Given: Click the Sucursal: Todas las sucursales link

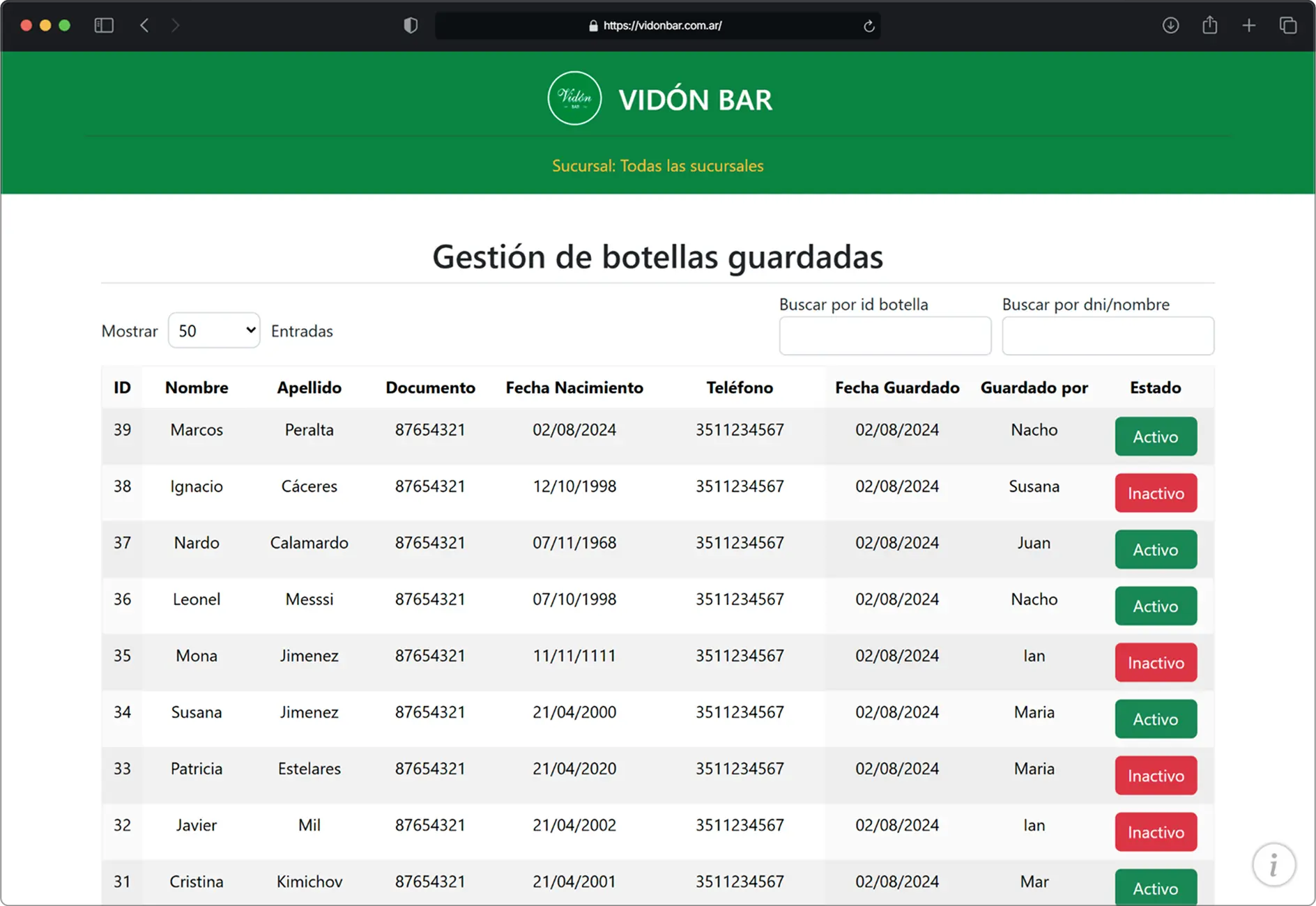Looking at the screenshot, I should pyautogui.click(x=657, y=166).
